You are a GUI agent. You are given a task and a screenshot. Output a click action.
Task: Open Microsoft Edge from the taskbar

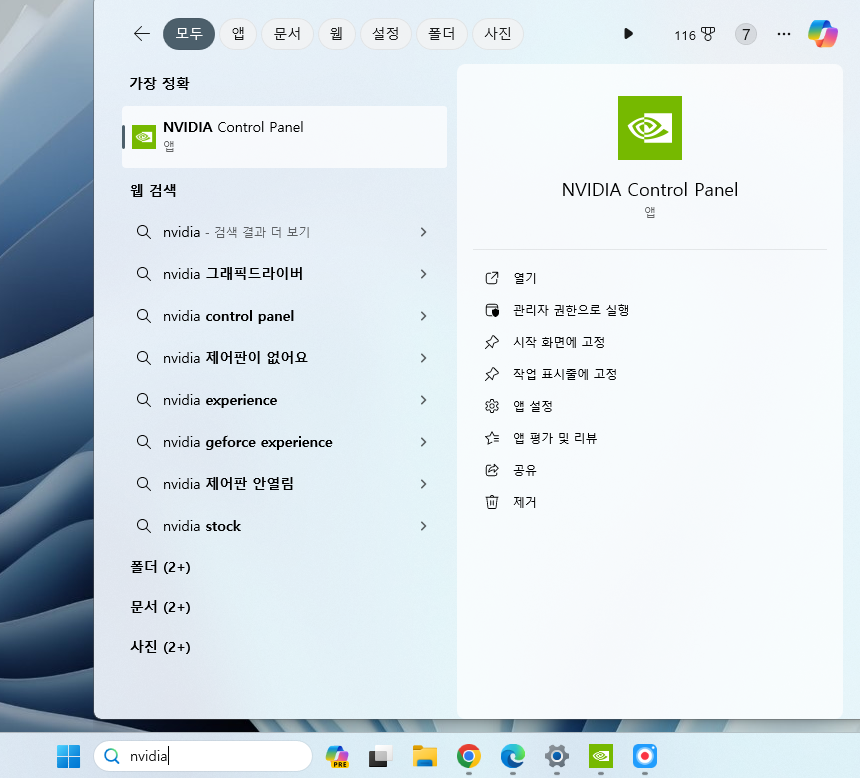tap(513, 756)
